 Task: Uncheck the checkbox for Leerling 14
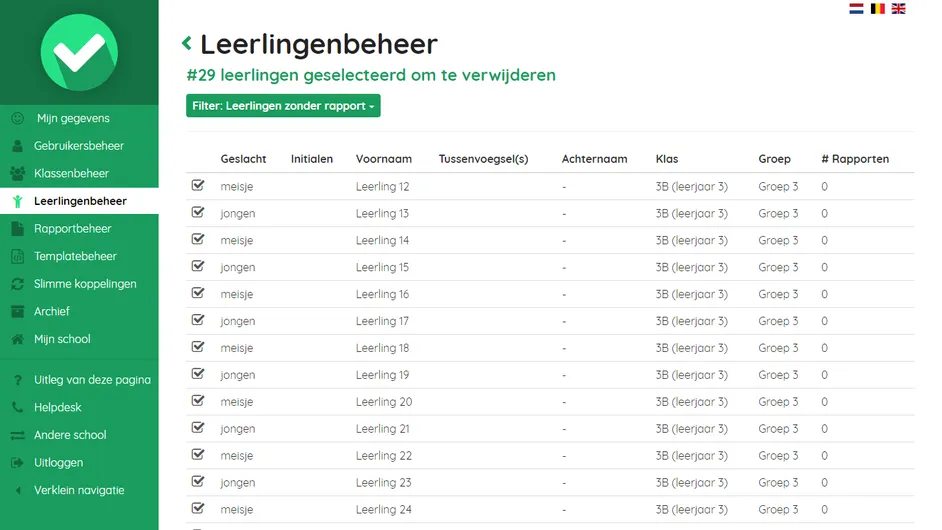pyautogui.click(x=198, y=240)
